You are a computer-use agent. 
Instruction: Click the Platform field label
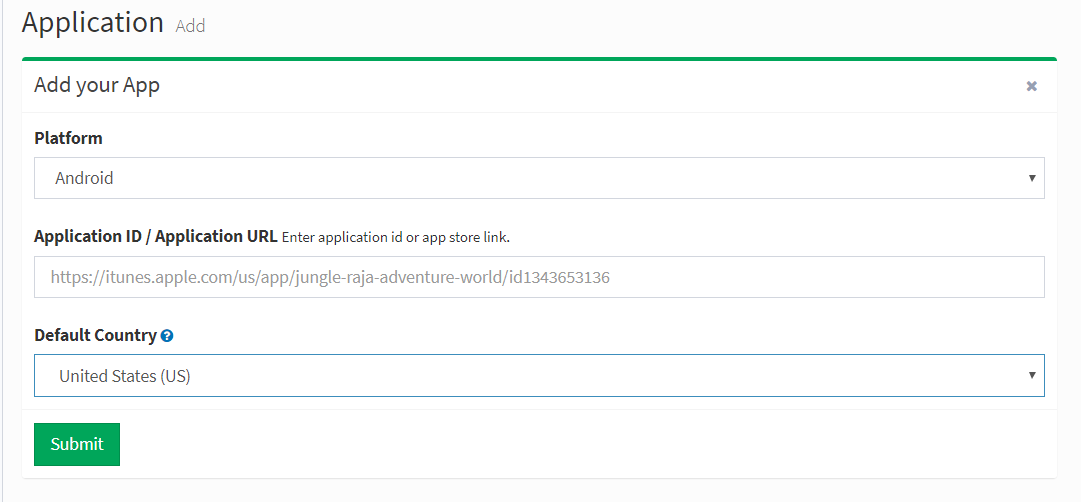coord(68,138)
